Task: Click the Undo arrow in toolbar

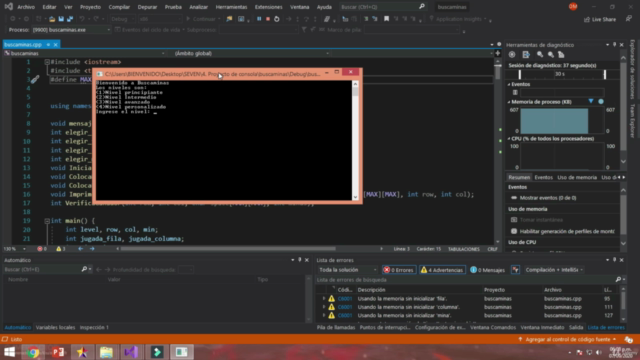Action: (x=82, y=19)
